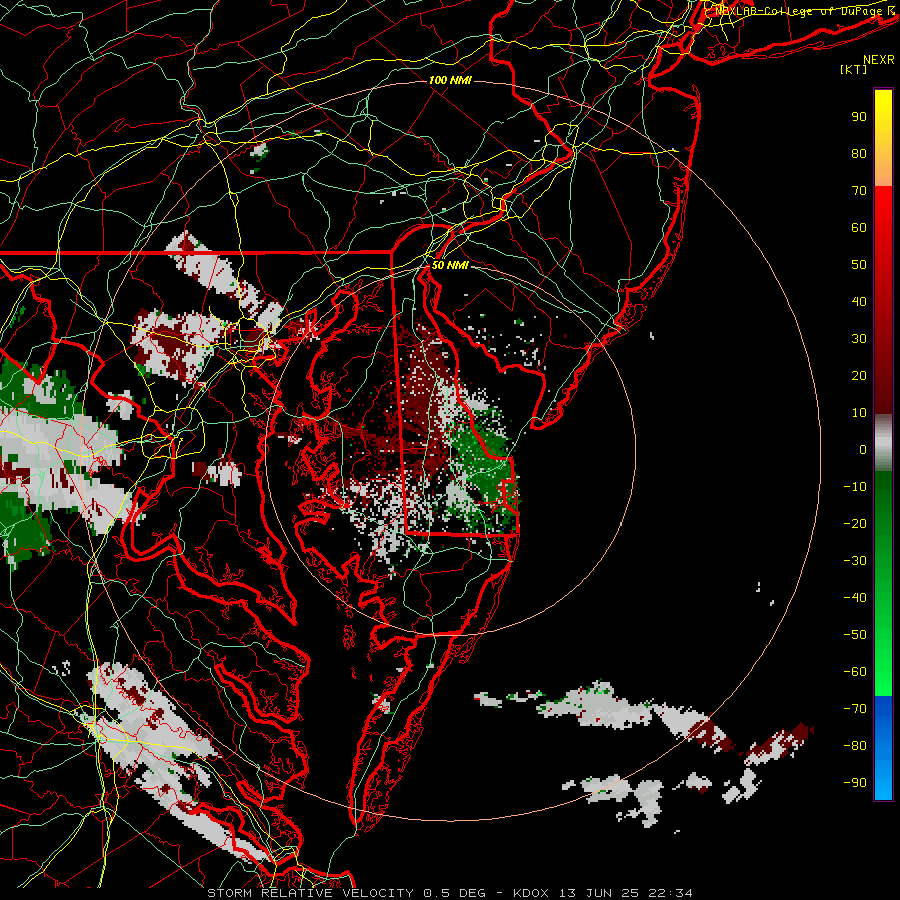Click the "NEXR" label above the colorbar
This screenshot has height=900, width=900.
tap(878, 60)
